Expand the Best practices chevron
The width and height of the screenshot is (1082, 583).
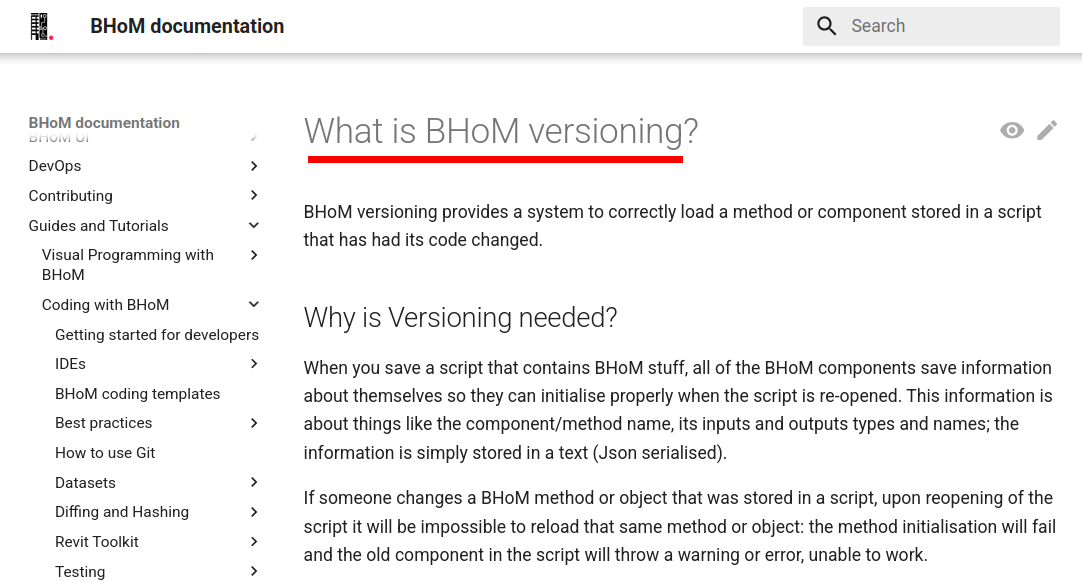(x=254, y=423)
